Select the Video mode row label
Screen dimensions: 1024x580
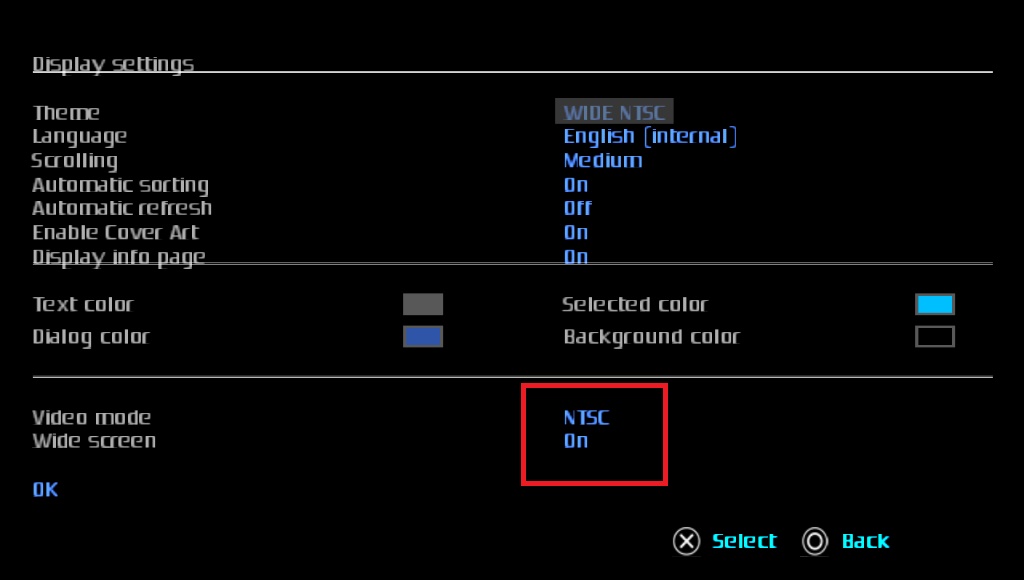tap(92, 418)
